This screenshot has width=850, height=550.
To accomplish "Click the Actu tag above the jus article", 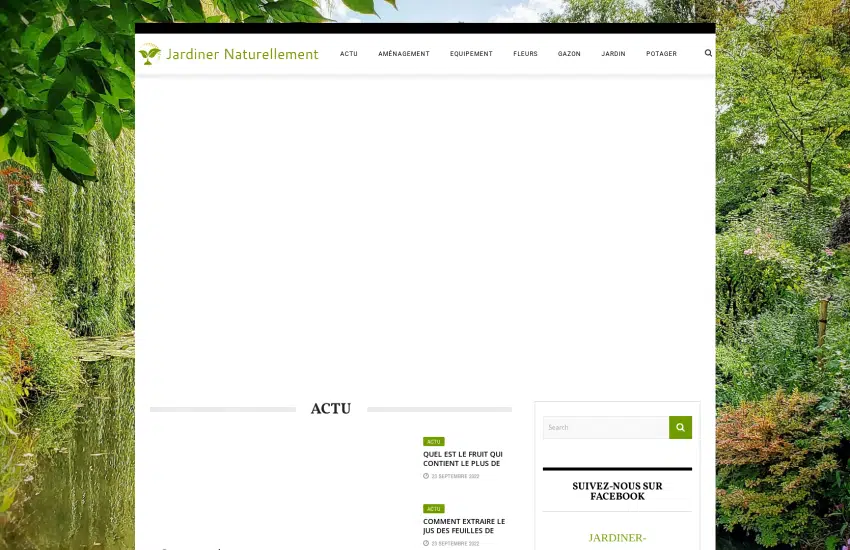I will tap(433, 509).
